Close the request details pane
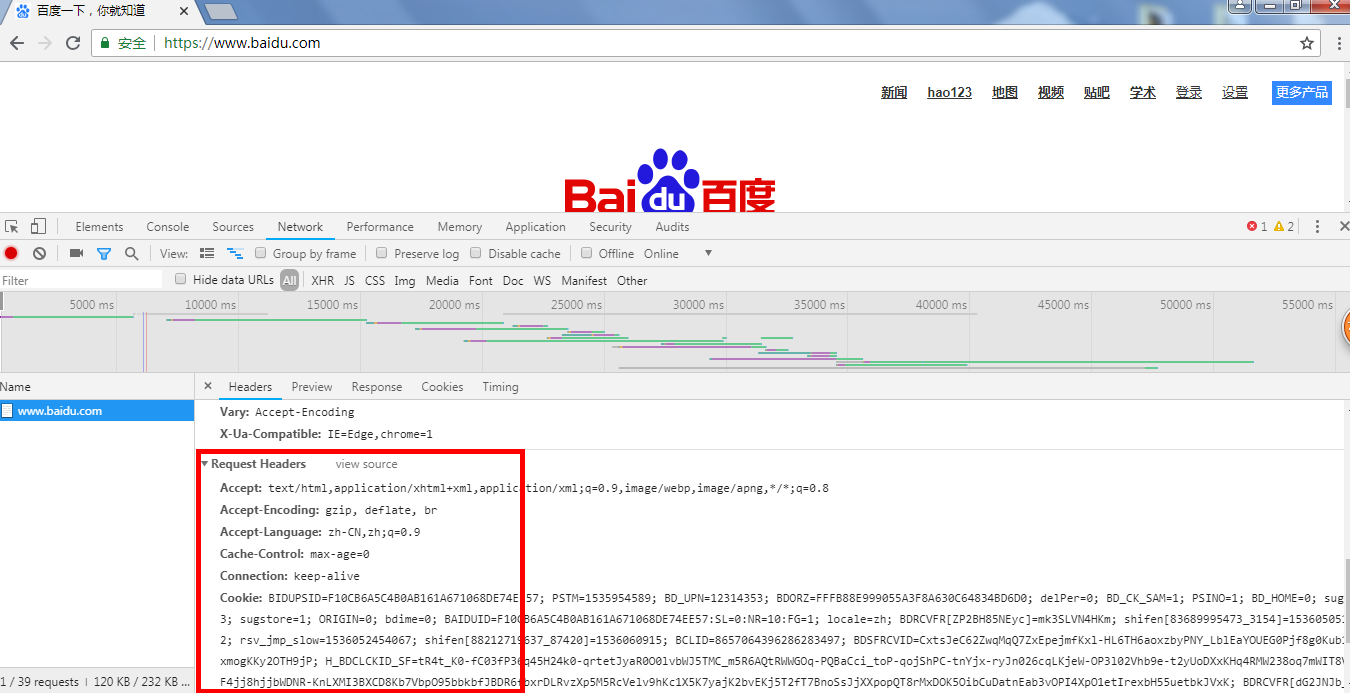 point(208,386)
